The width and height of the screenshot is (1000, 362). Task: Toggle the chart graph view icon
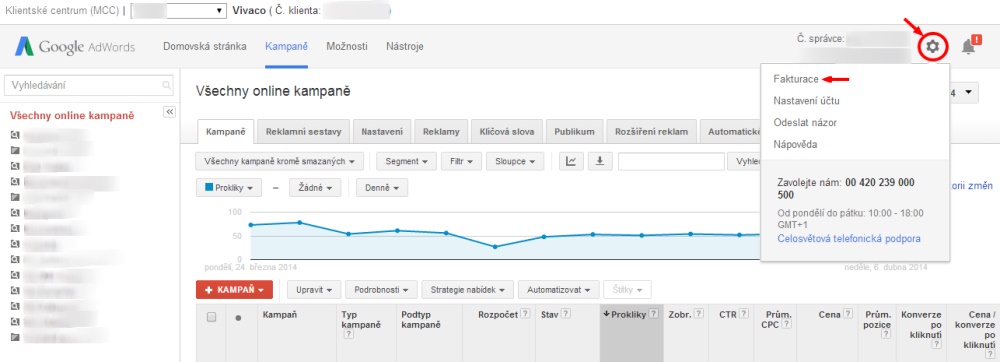click(571, 161)
